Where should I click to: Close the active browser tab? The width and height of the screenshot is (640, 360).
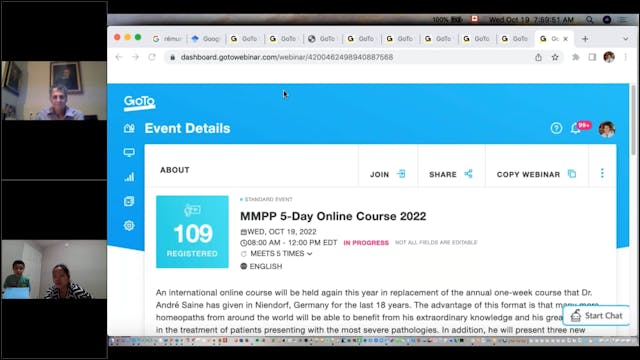(565, 39)
